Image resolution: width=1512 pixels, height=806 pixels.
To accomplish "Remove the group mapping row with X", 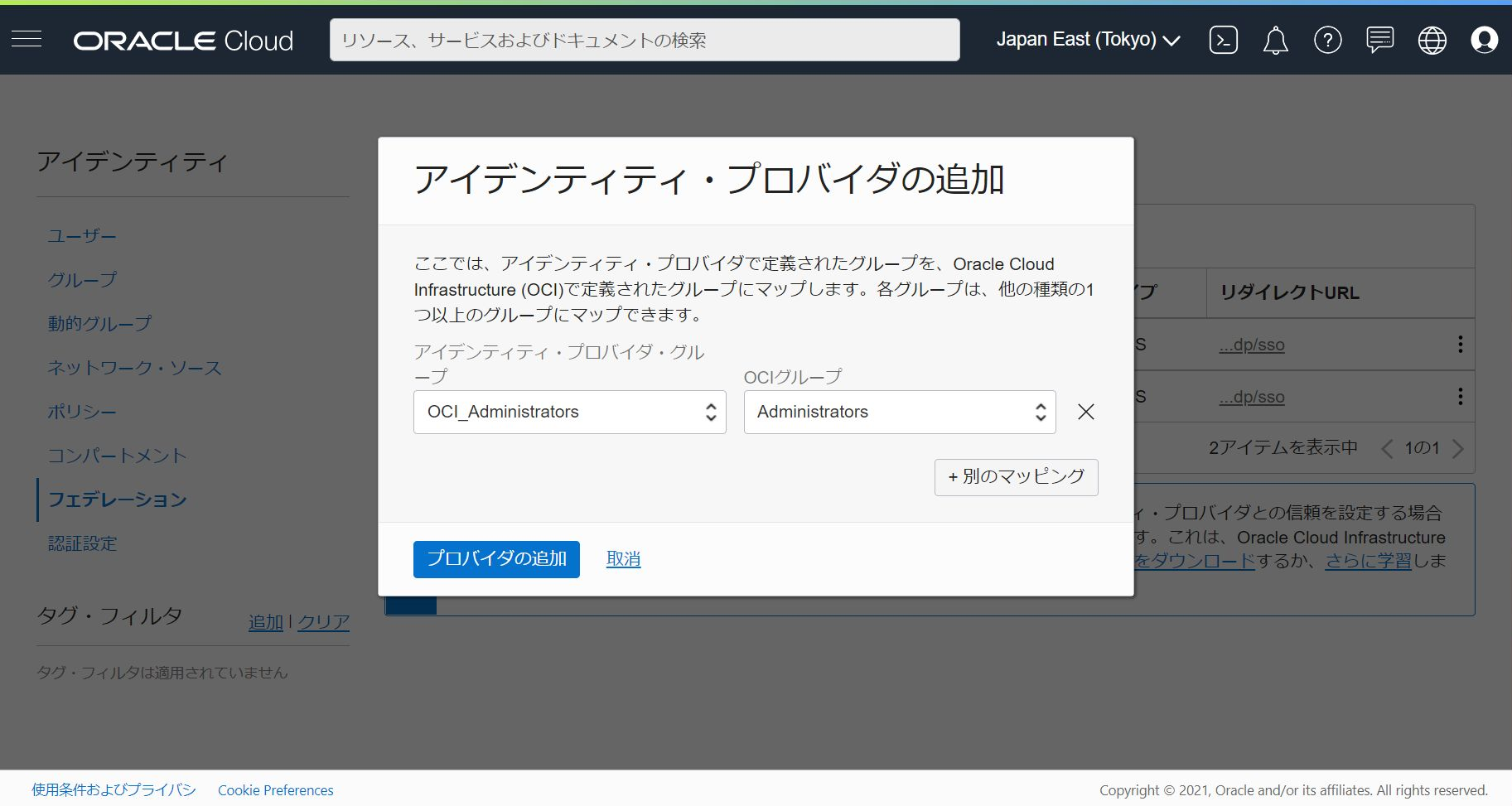I will point(1085,412).
